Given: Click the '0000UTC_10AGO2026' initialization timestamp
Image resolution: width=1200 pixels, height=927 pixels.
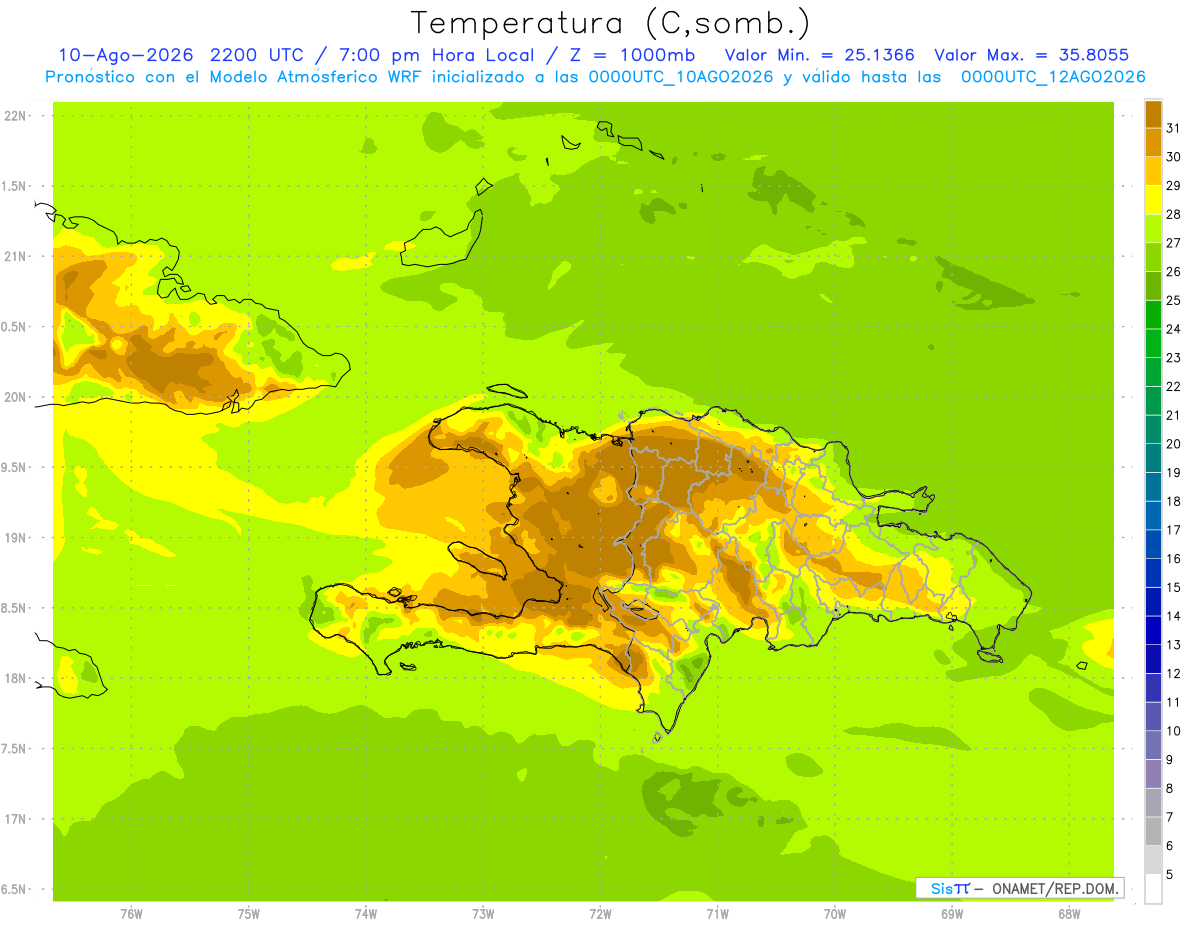Looking at the screenshot, I should click(x=681, y=77).
